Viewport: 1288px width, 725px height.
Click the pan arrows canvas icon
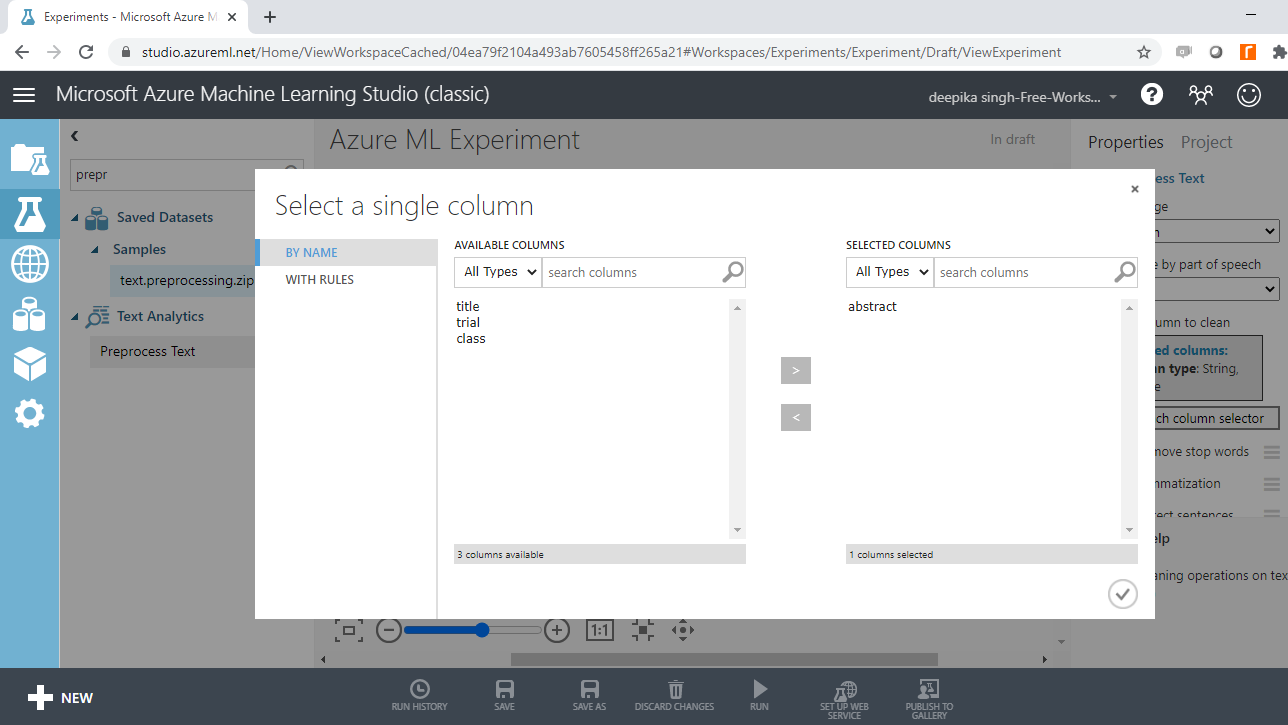coord(683,630)
